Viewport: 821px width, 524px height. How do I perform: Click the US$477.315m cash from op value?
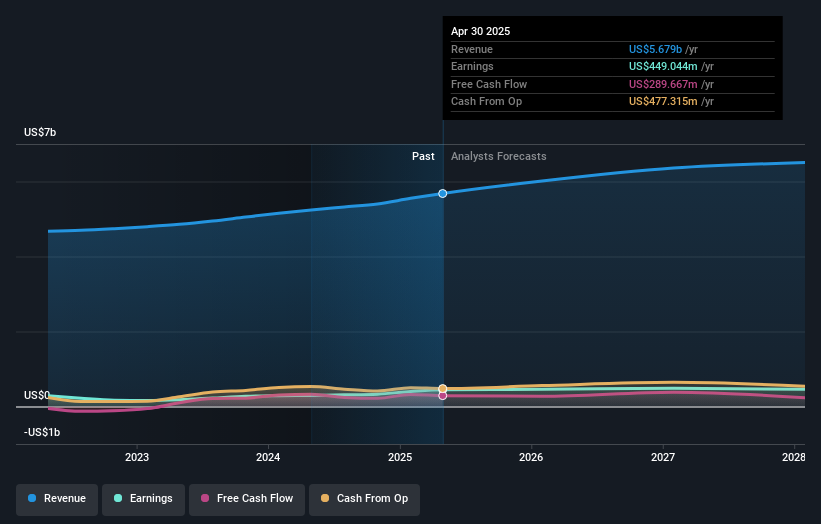coord(663,102)
